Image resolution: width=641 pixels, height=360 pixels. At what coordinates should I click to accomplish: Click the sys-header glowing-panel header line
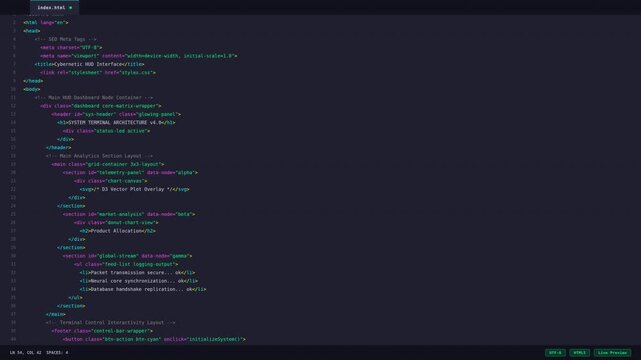pos(116,114)
